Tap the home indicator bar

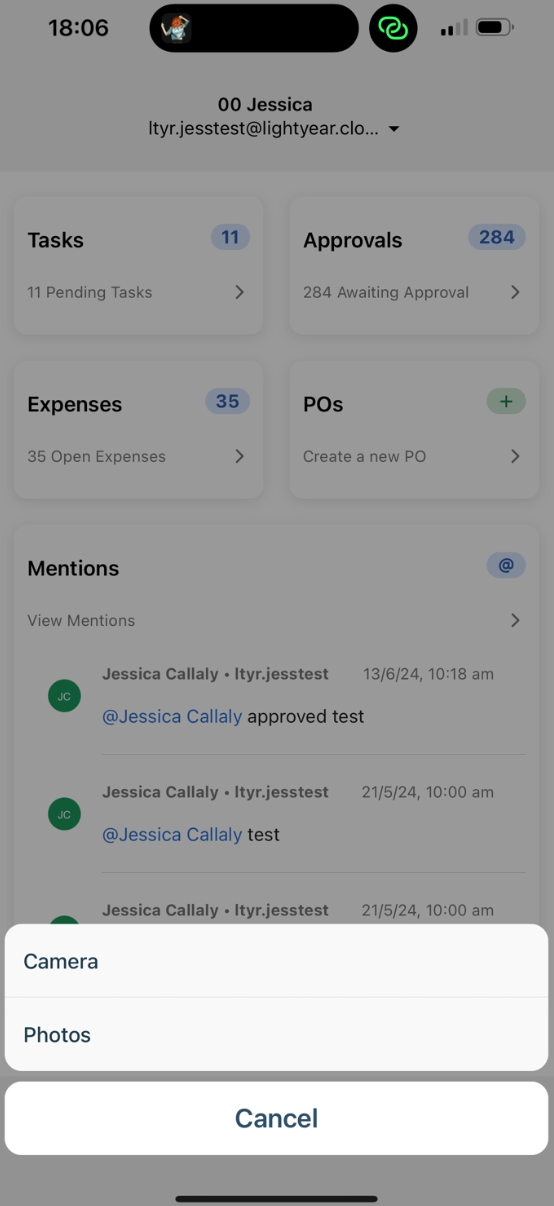pyautogui.click(x=277, y=1198)
